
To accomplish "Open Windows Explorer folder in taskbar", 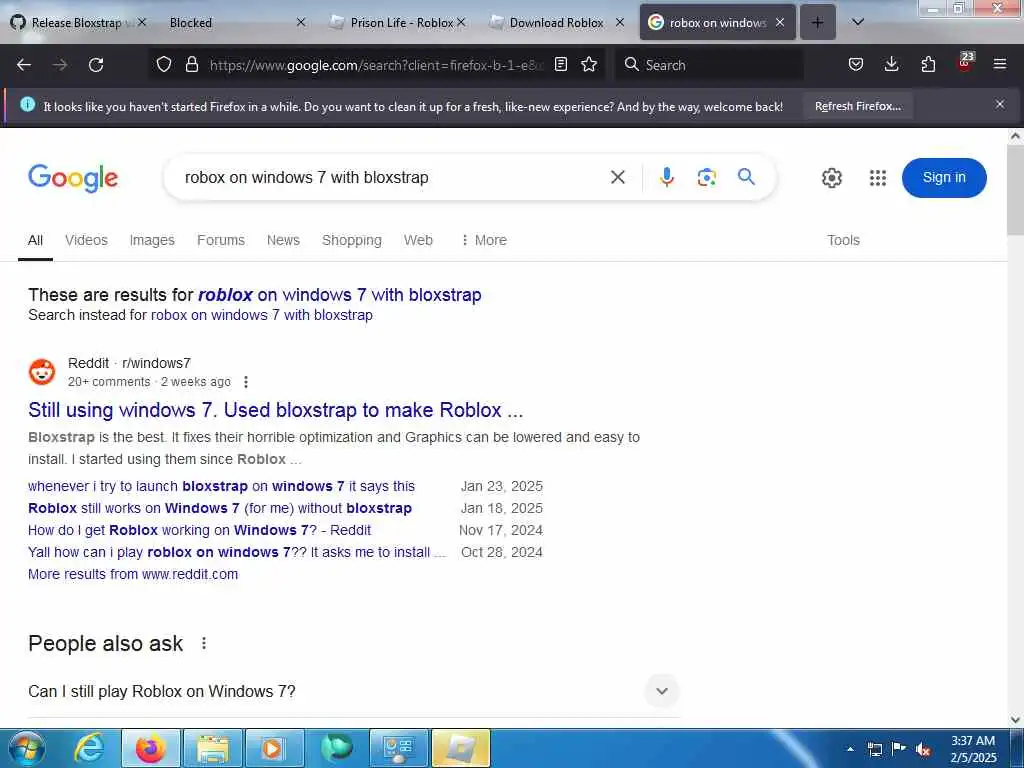I will (213, 748).
